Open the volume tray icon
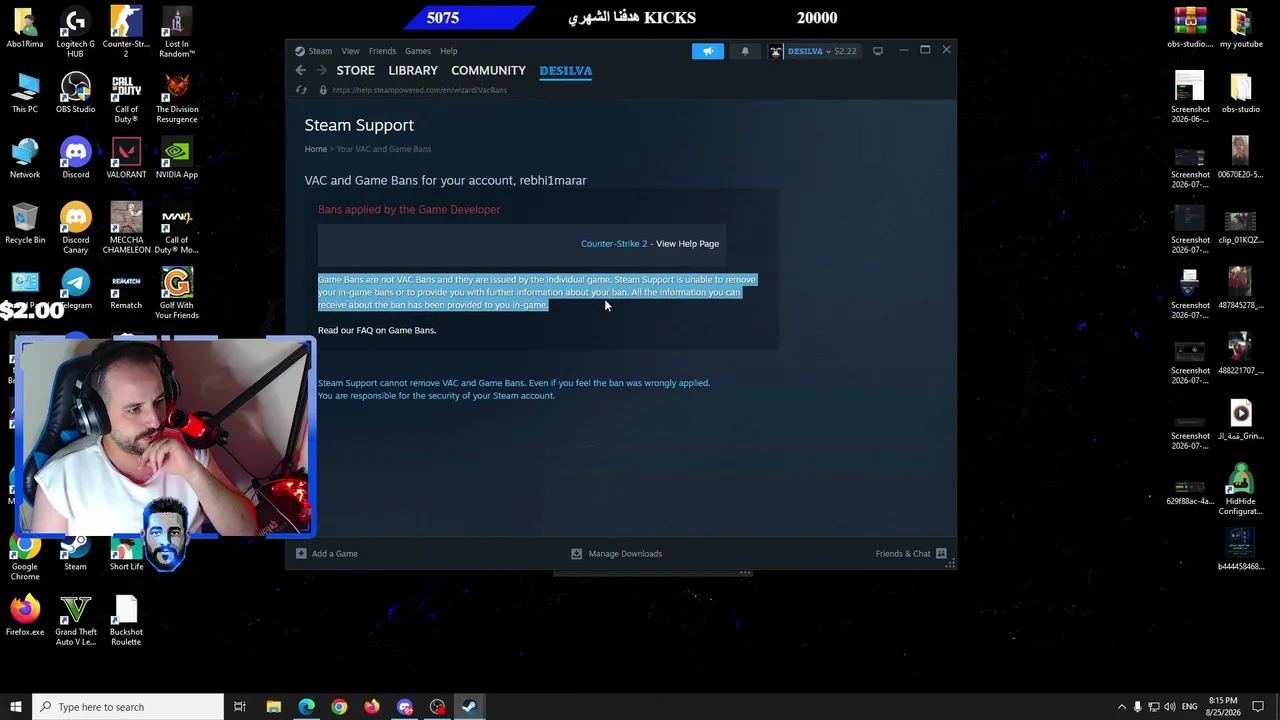The image size is (1280, 720). tap(1170, 707)
